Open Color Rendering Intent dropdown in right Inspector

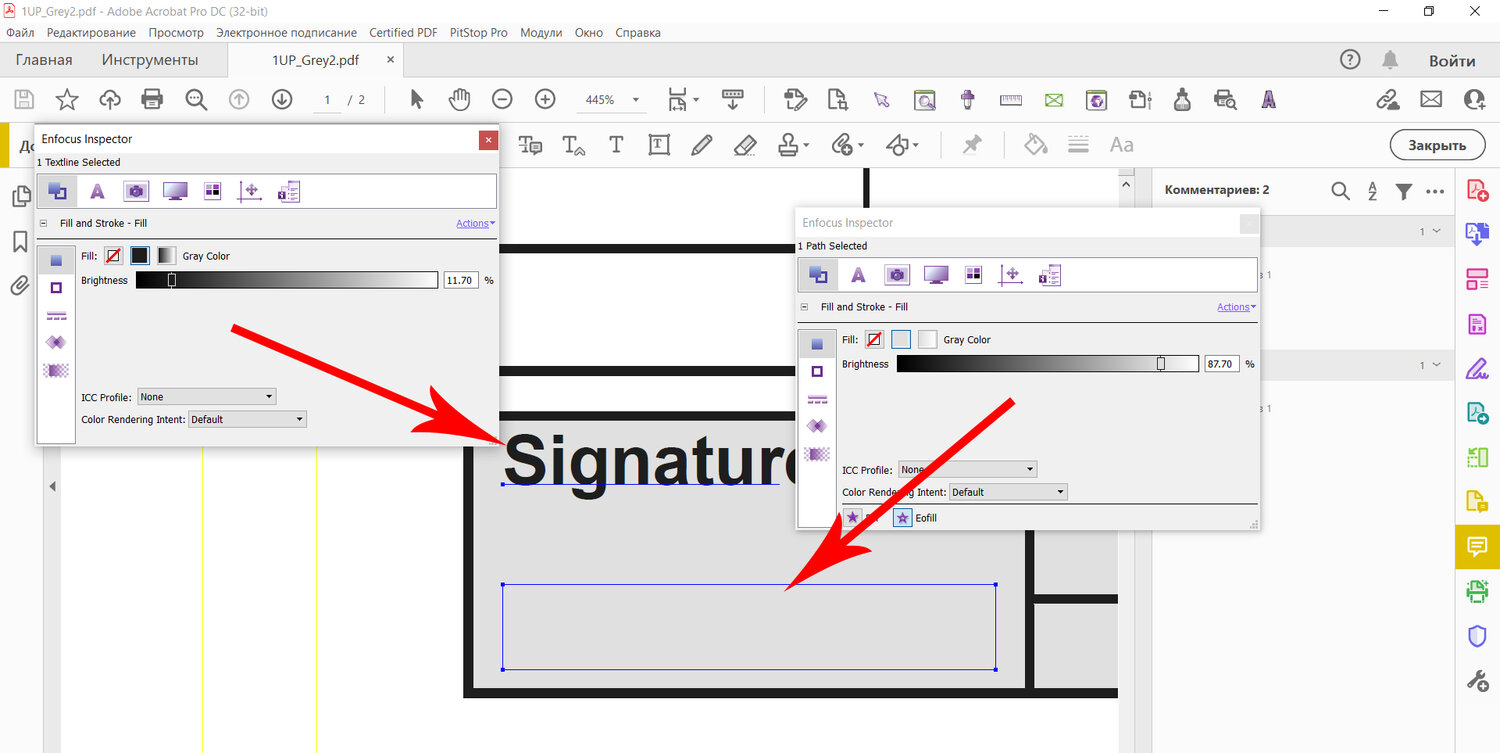click(1008, 492)
